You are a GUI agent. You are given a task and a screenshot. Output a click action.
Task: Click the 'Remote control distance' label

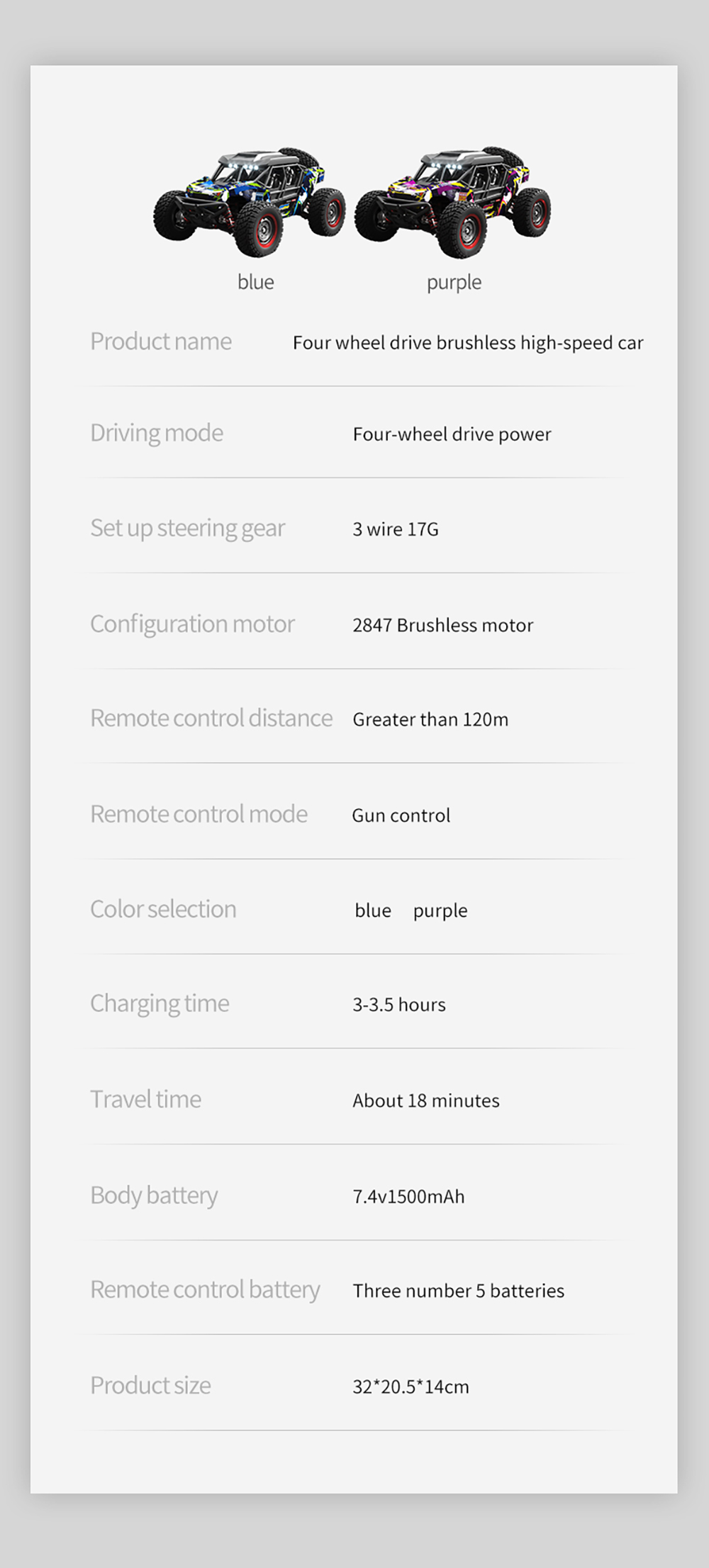[211, 718]
